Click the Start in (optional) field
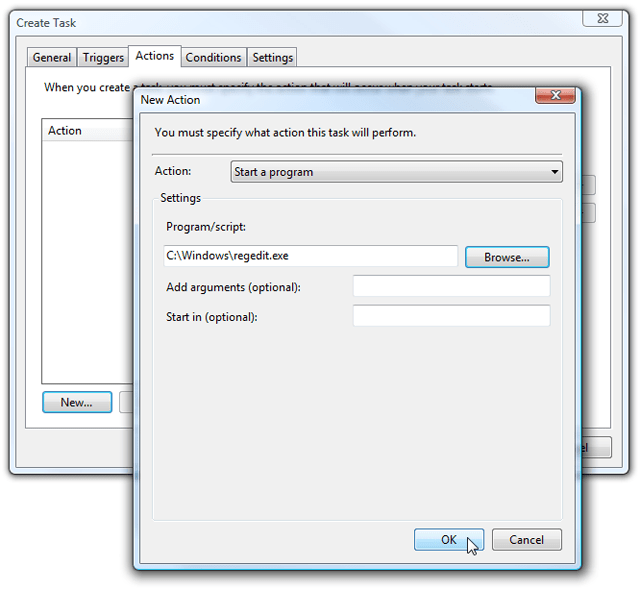 451,315
